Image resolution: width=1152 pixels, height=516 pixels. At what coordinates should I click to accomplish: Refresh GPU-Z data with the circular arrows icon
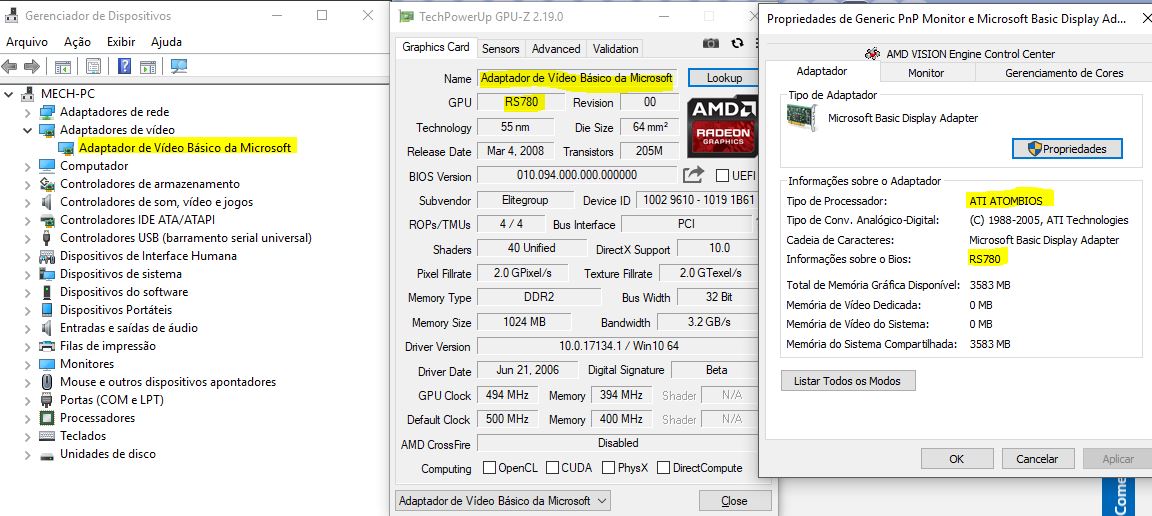pyautogui.click(x=738, y=43)
